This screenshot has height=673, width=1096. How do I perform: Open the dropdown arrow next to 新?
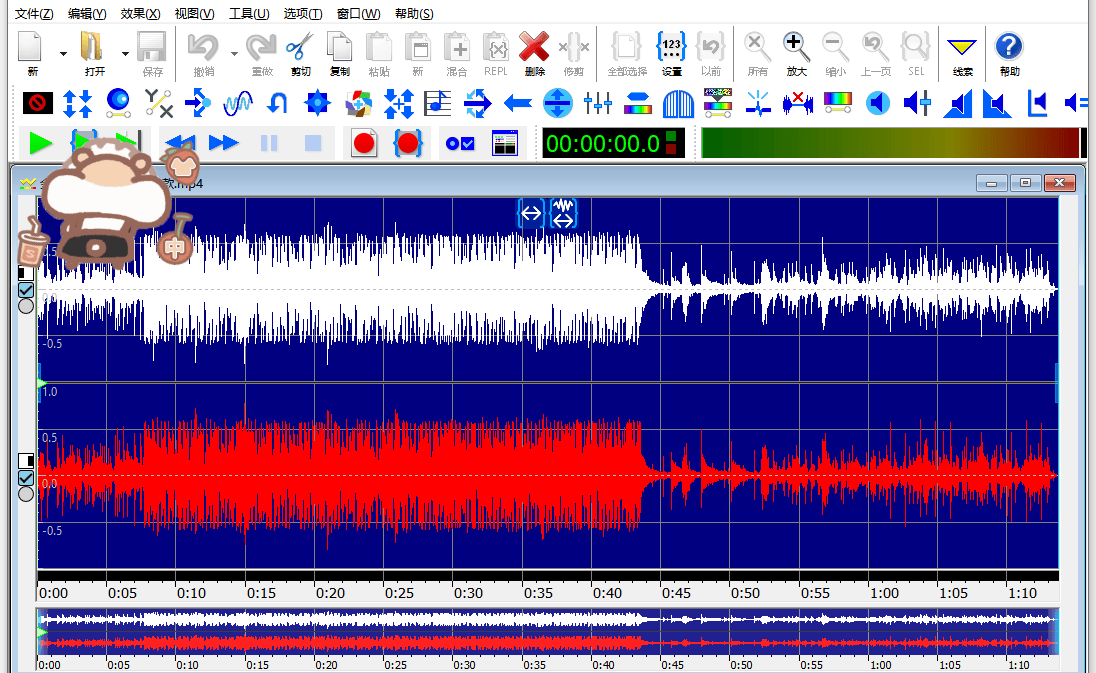[63, 54]
